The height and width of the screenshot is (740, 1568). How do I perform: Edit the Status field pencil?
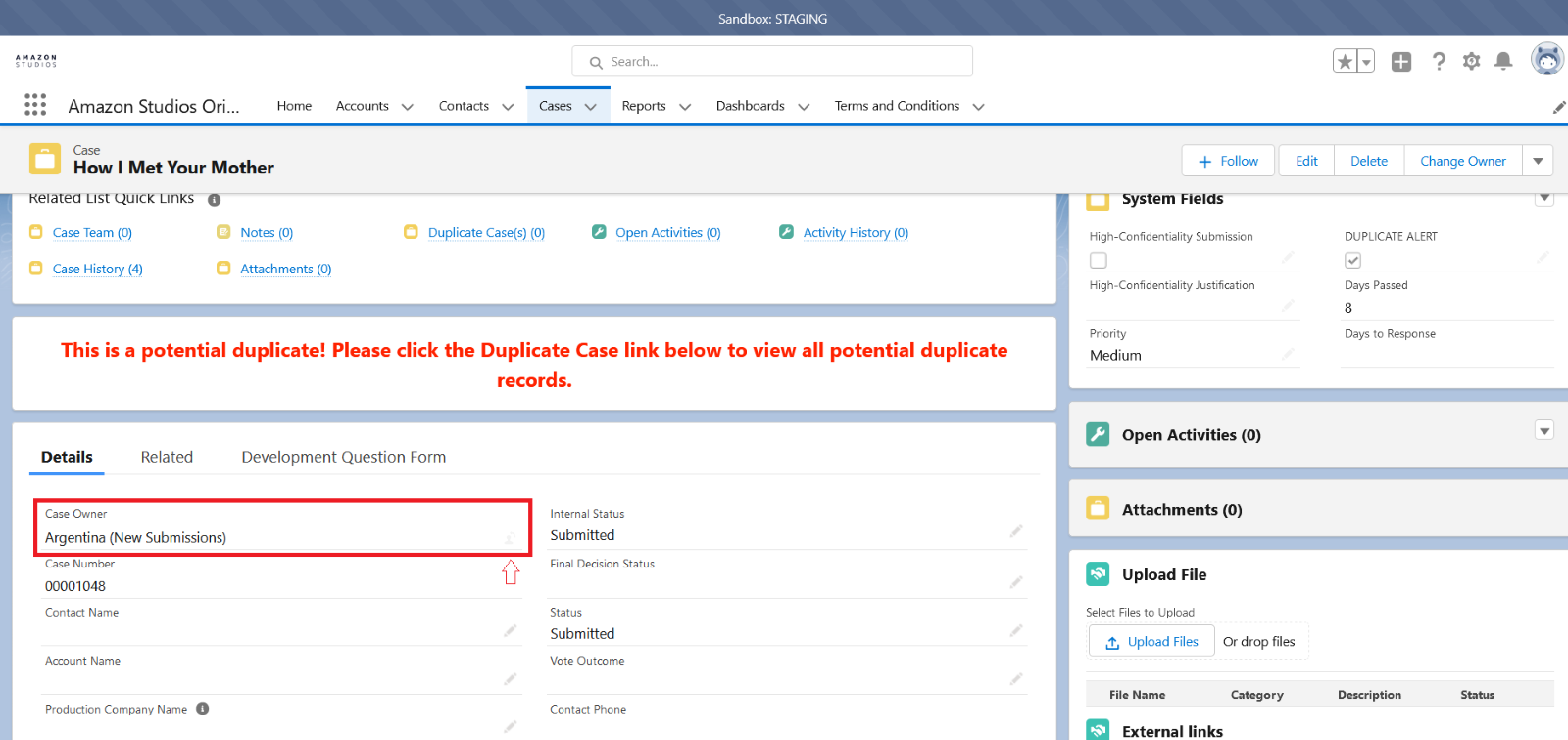click(x=1016, y=630)
